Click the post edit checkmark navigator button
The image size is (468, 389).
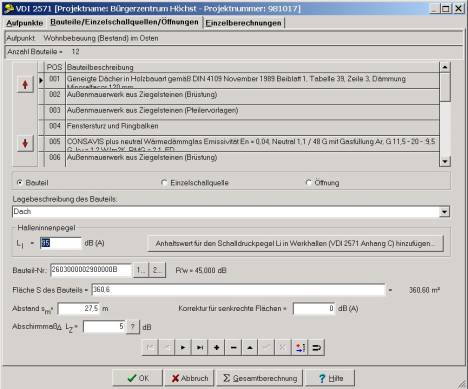pos(267,348)
